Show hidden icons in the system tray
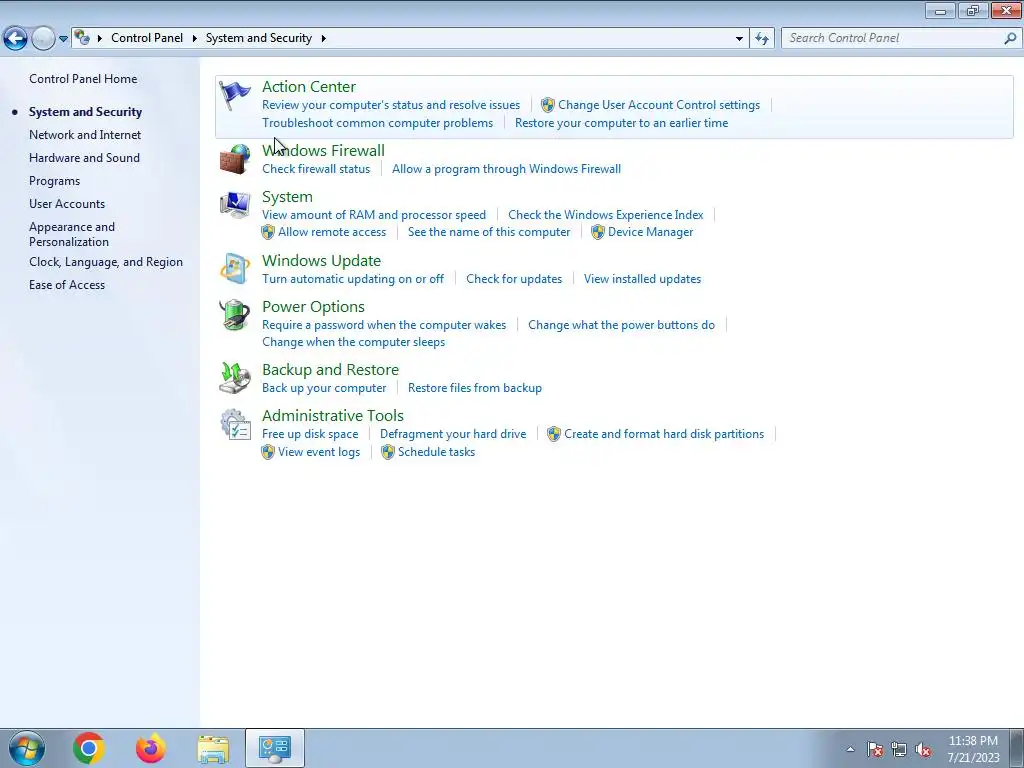Image resolution: width=1024 pixels, height=768 pixels. click(850, 750)
